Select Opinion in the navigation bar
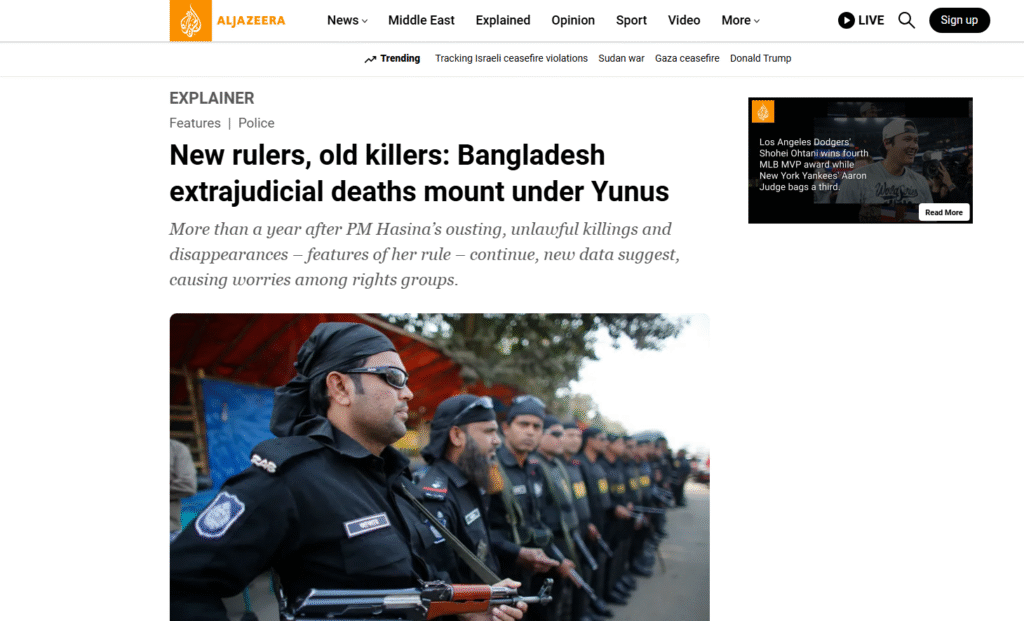1024x621 pixels. point(573,20)
